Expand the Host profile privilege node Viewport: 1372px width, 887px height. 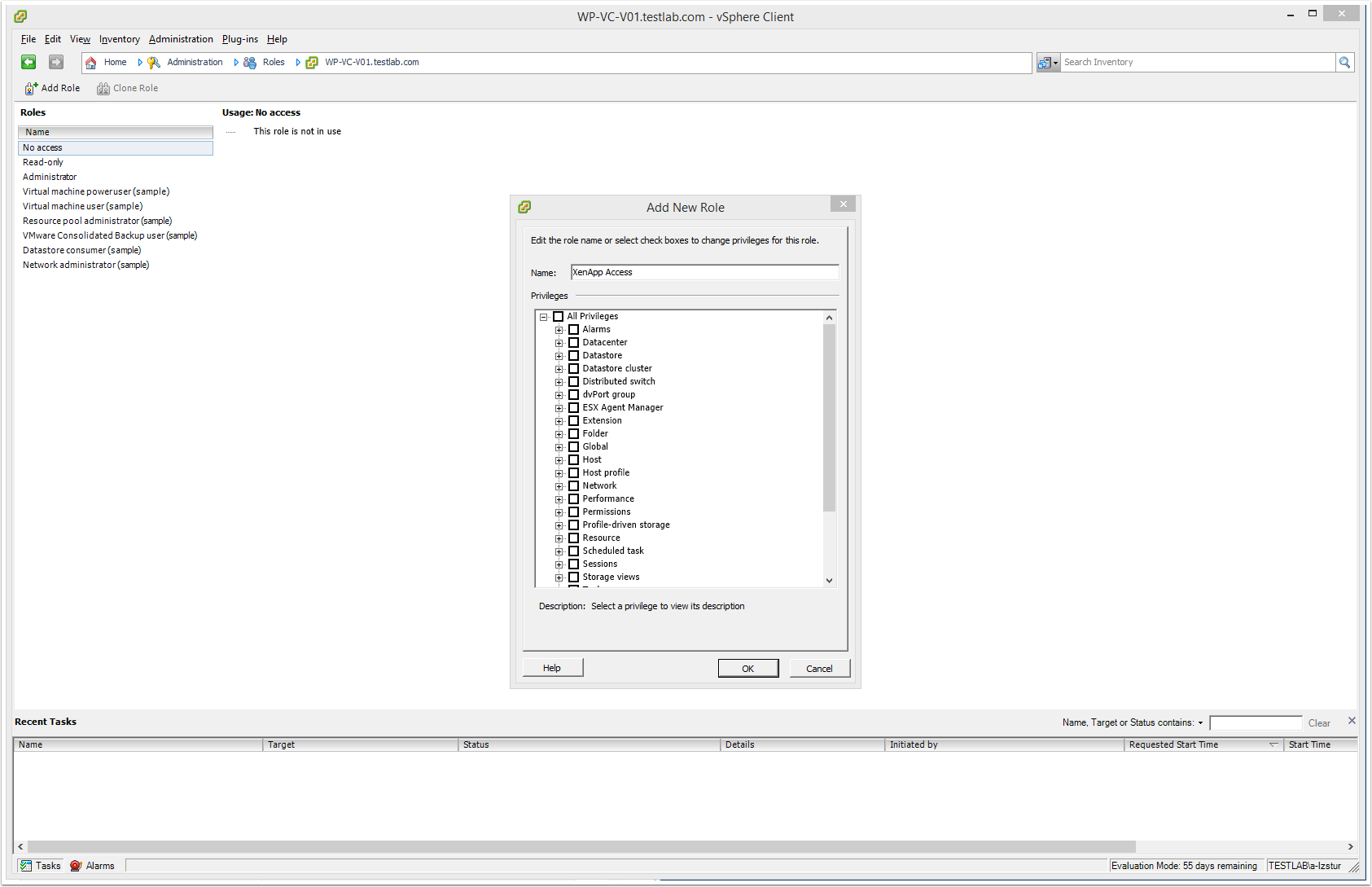pyautogui.click(x=559, y=473)
